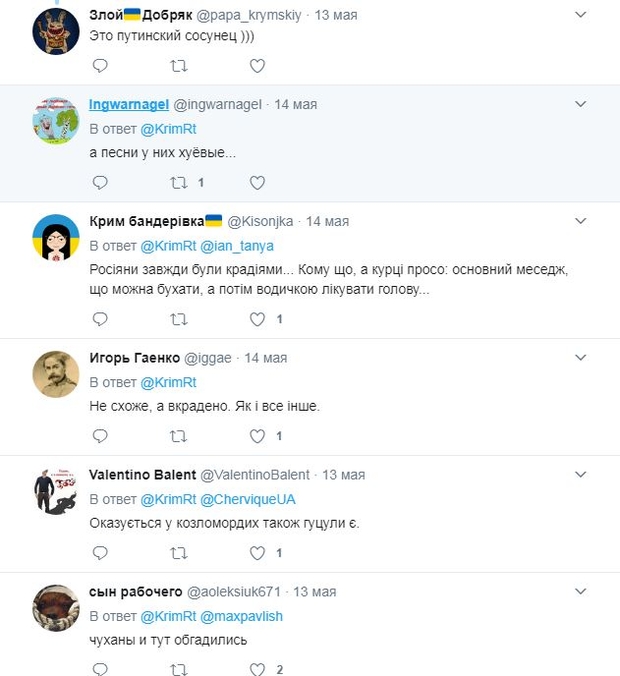Retweet Ingwarnagel's tweet about songs
The image size is (620, 676).
(179, 183)
